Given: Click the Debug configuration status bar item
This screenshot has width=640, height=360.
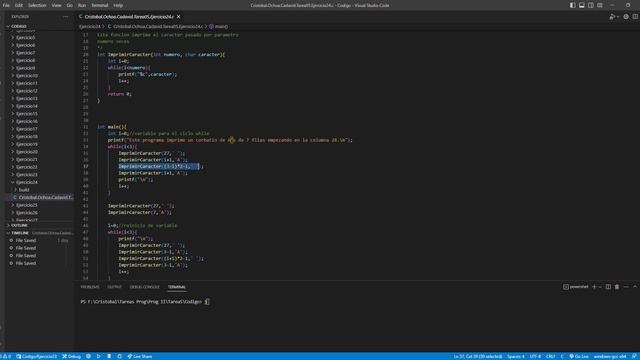Looking at the screenshot, I should pos(71,356).
